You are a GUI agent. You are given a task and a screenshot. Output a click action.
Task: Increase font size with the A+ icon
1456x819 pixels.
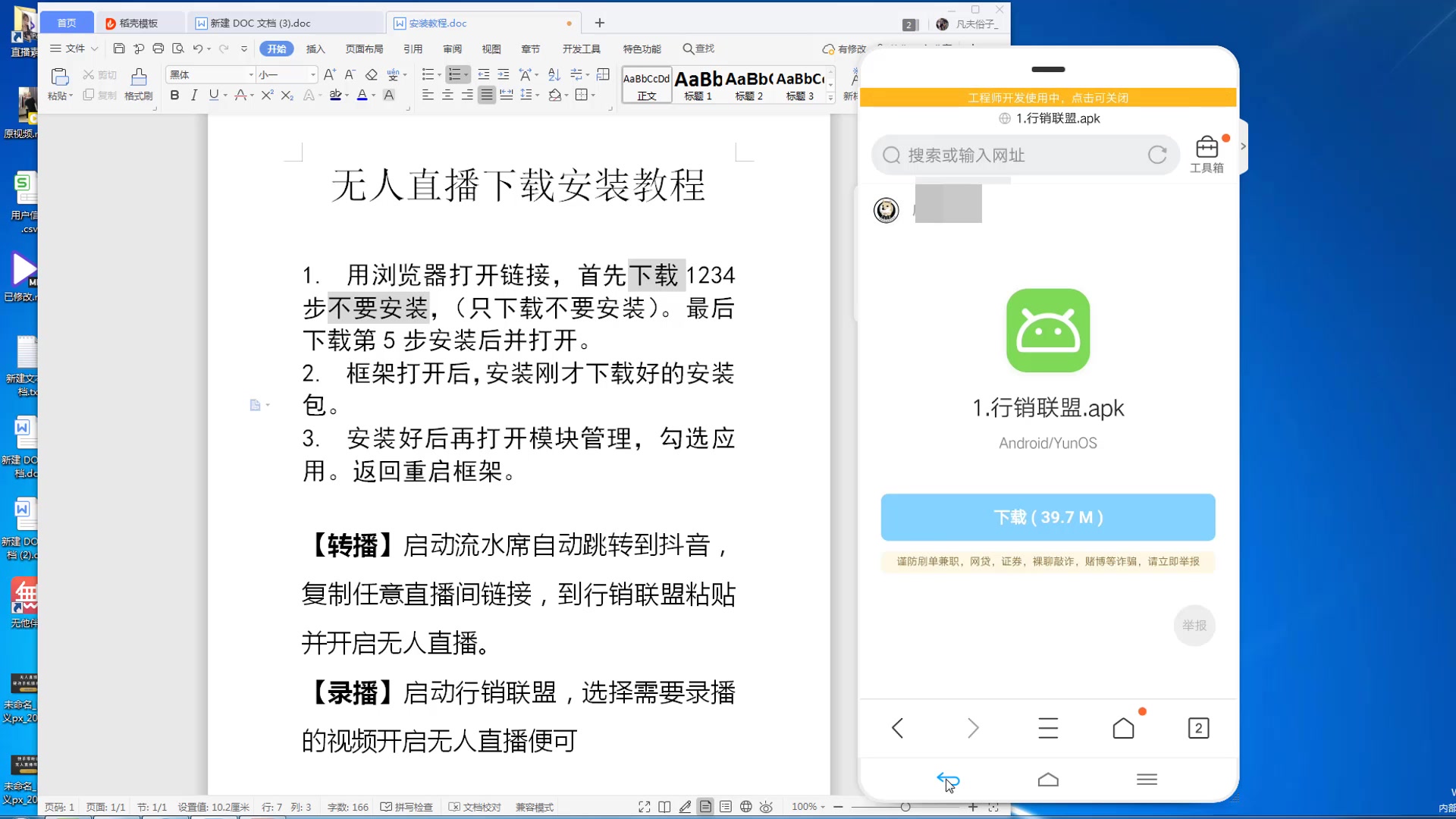click(329, 74)
